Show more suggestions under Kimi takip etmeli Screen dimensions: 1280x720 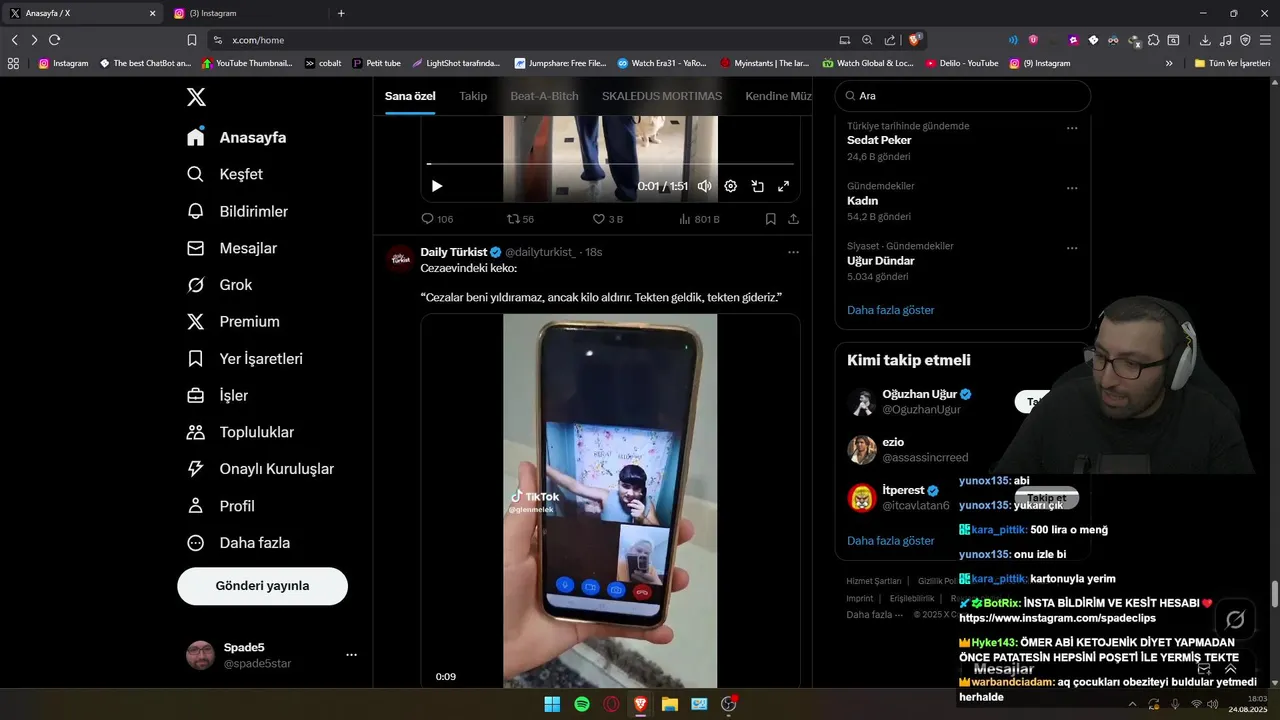[x=891, y=541]
